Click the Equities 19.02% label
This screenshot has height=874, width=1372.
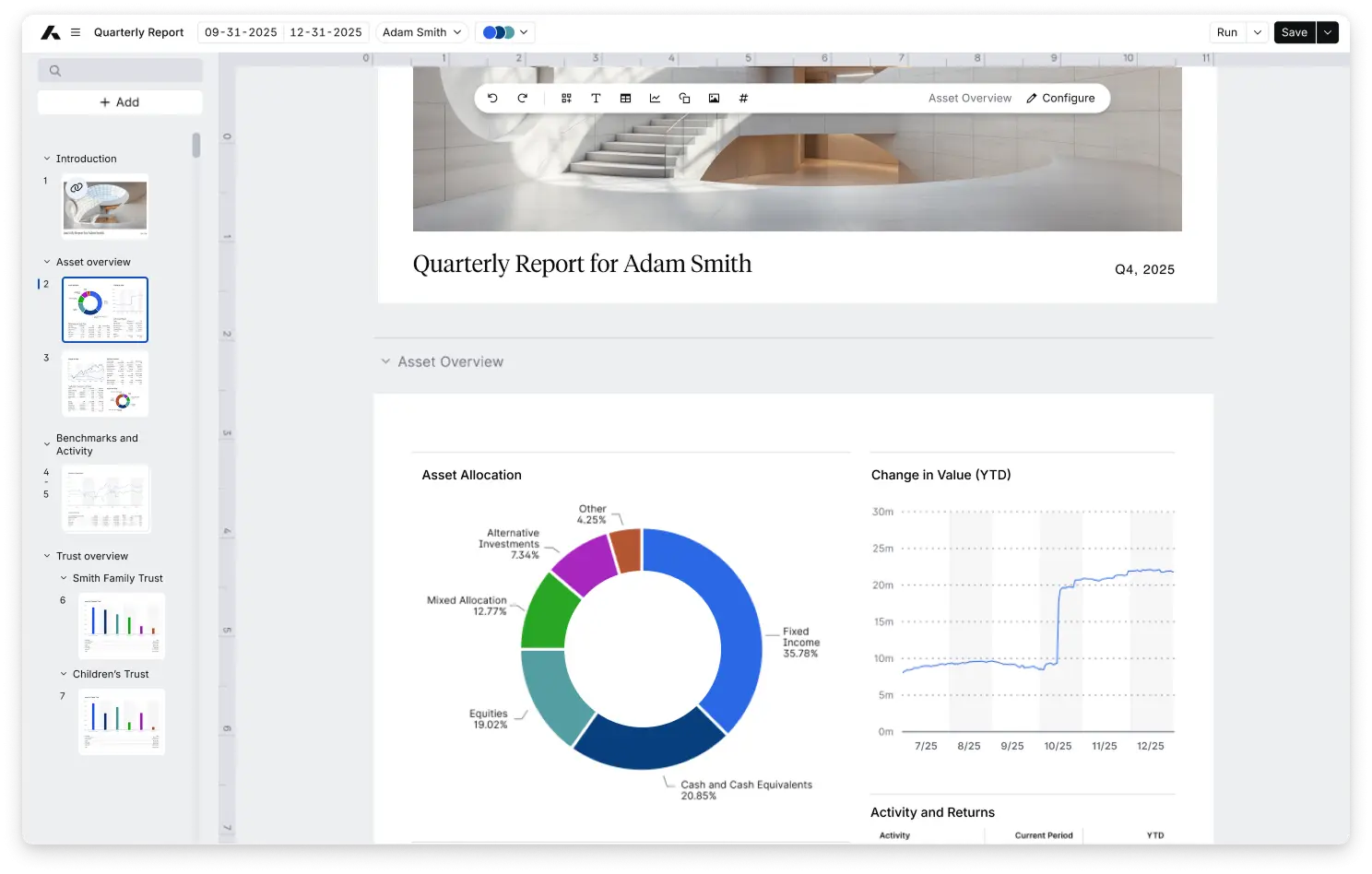pos(489,719)
